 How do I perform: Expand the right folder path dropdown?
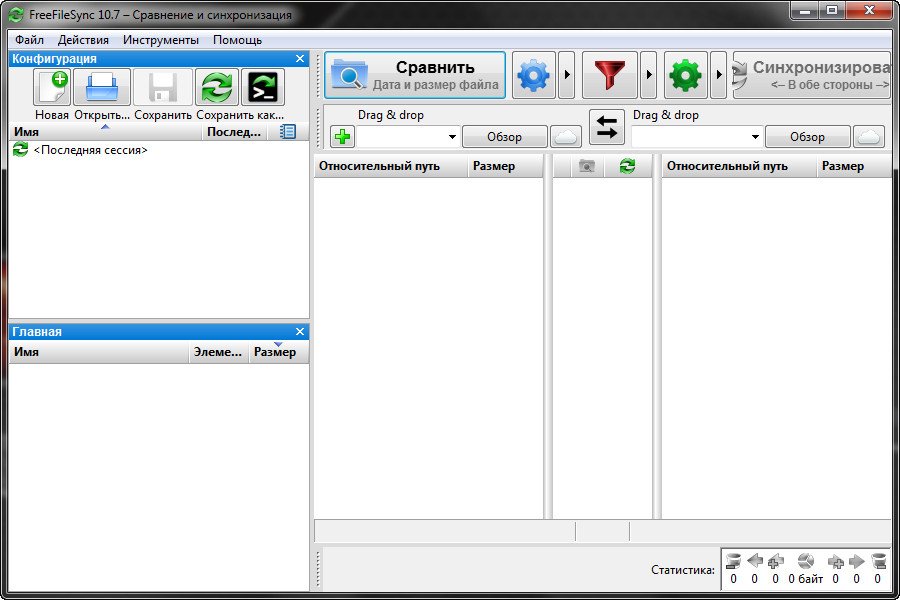coord(755,137)
